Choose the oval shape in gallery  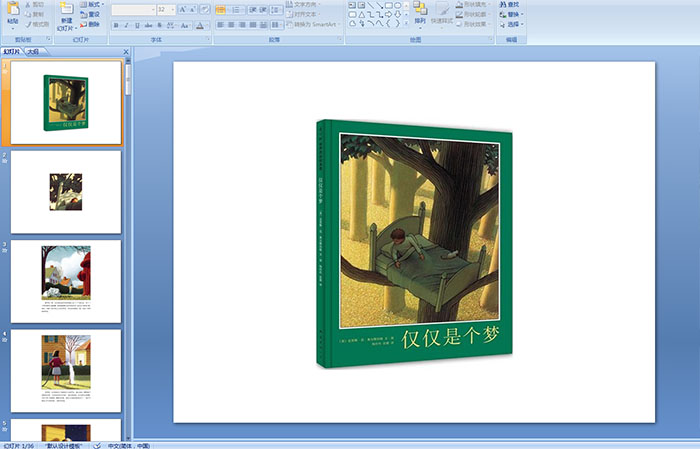click(397, 5)
